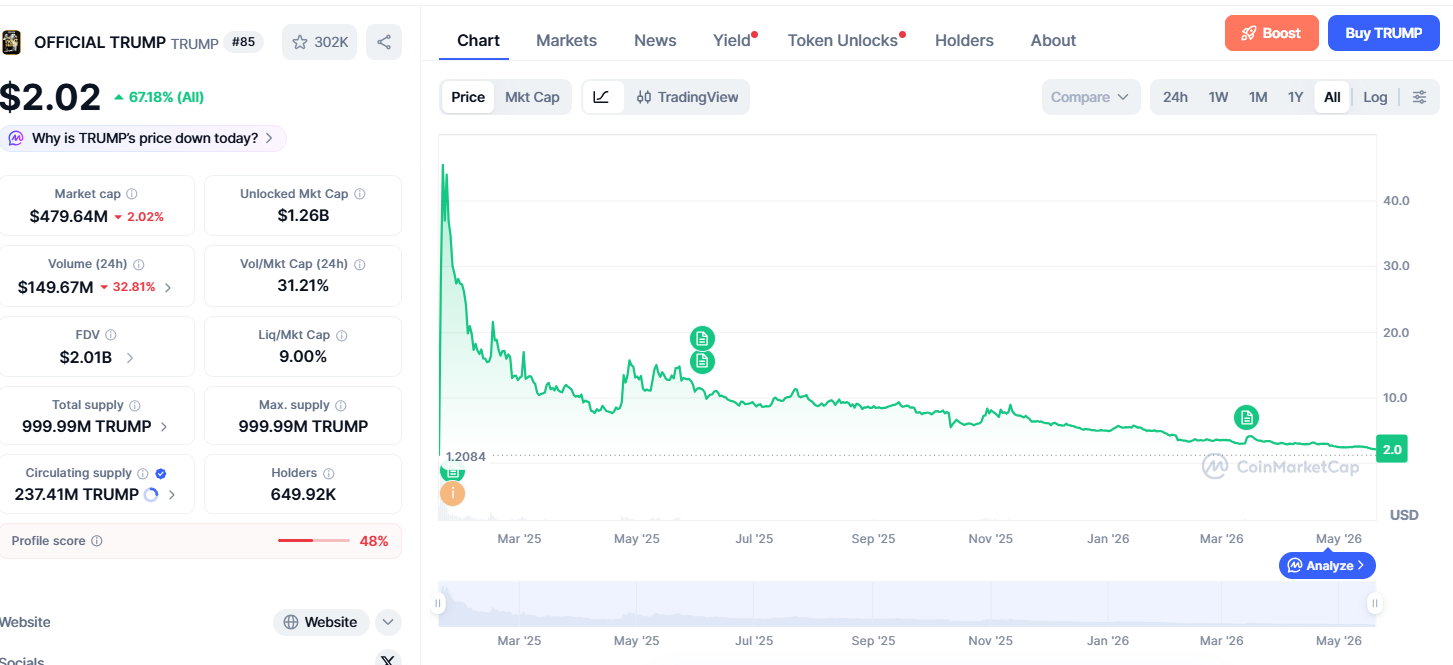Open the share icon button

pyautogui.click(x=384, y=42)
